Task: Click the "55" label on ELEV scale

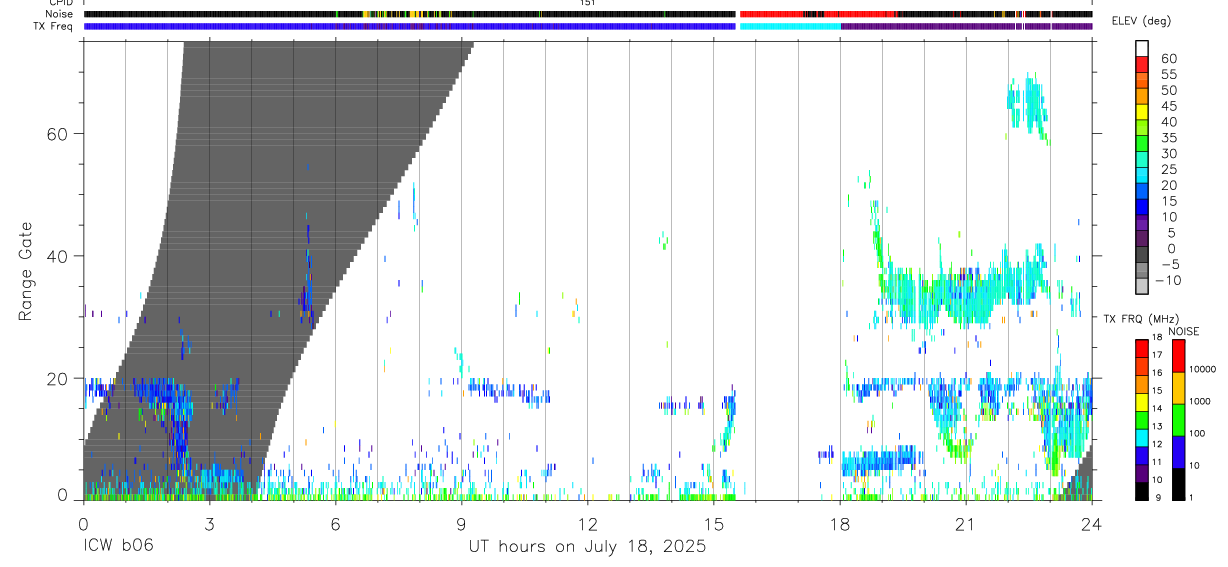Action: point(1168,75)
